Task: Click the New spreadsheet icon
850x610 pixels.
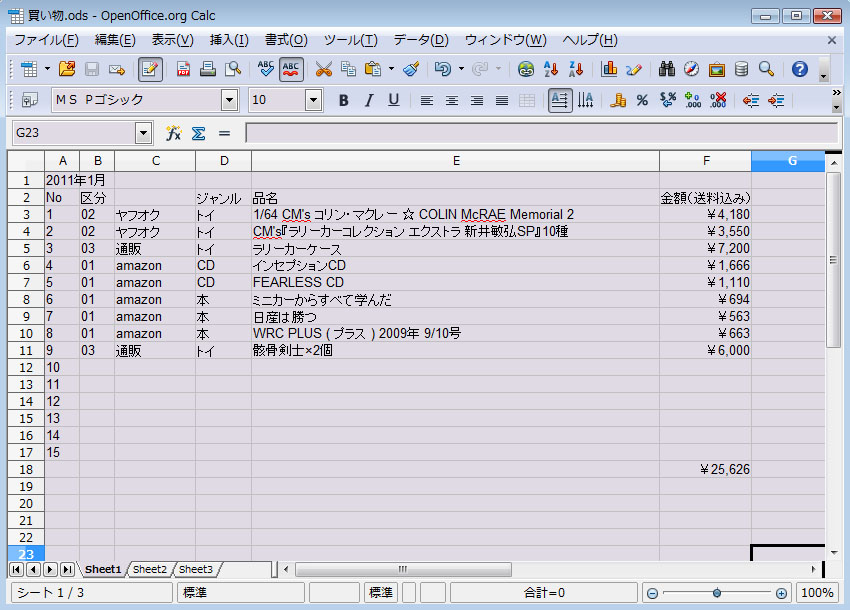Action: (x=29, y=69)
